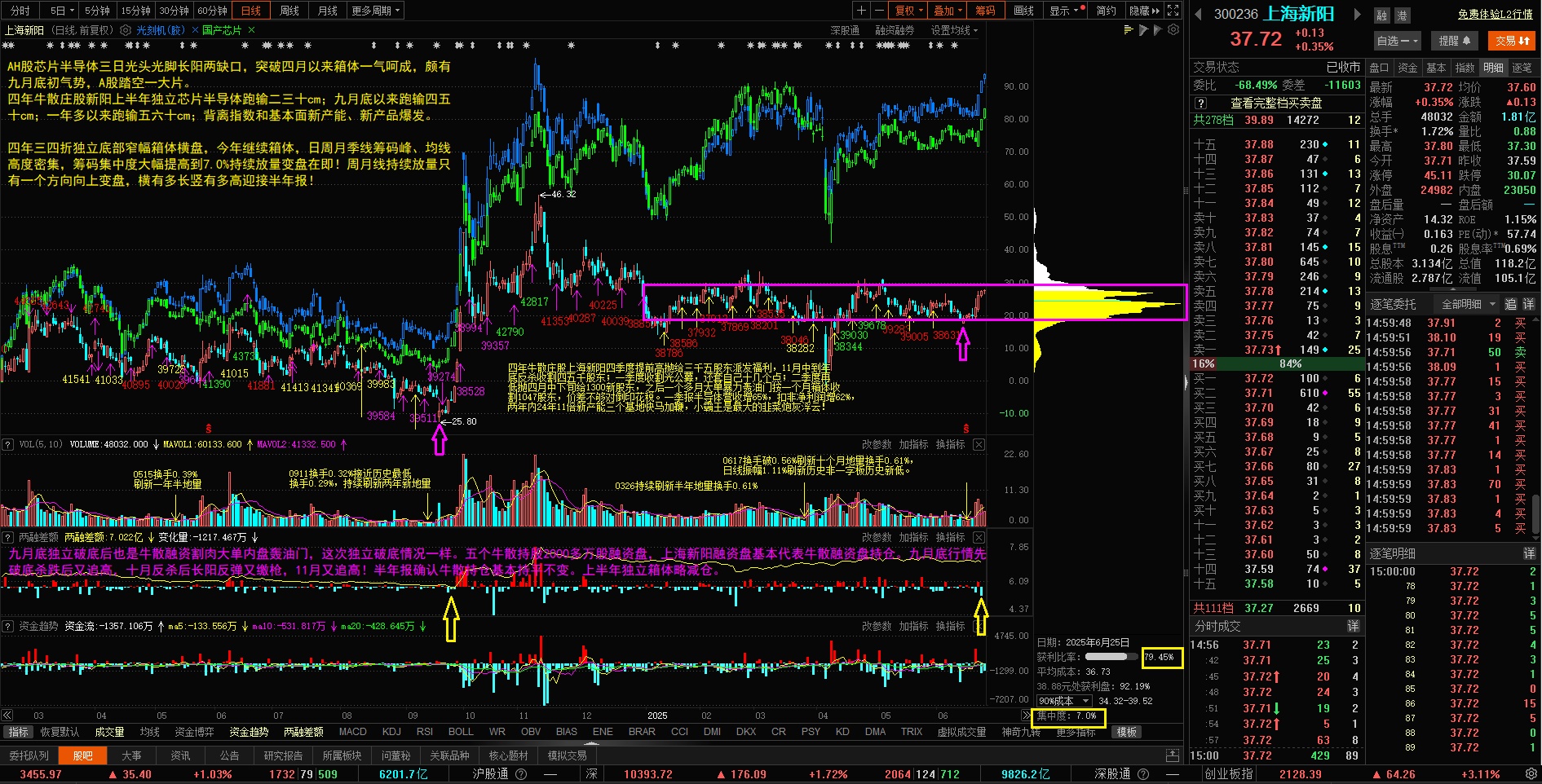Switch to 日线 daily chart tab
Screen dimensions: 1542x784
pyautogui.click(x=251, y=11)
